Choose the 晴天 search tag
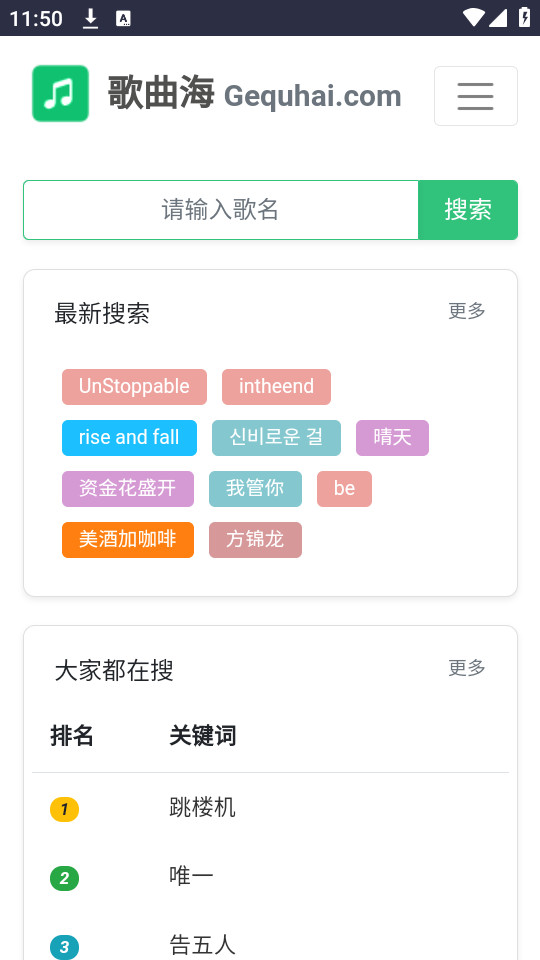The height and width of the screenshot is (960, 540). (x=392, y=438)
